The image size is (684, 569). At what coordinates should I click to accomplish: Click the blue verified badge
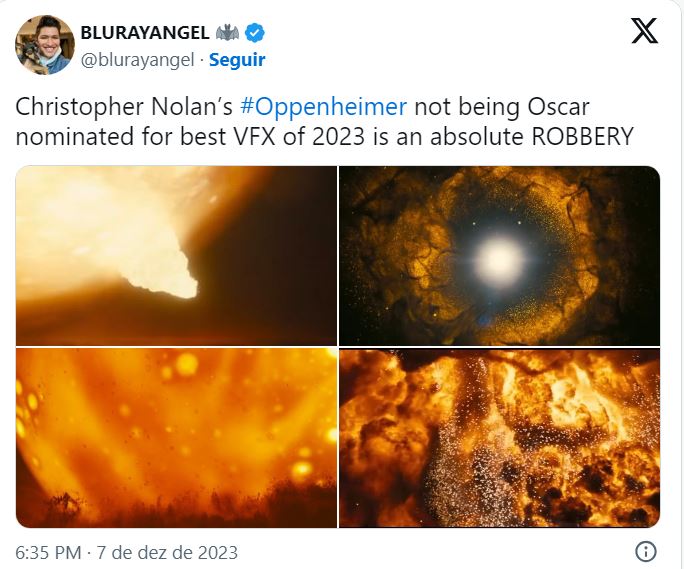click(254, 33)
